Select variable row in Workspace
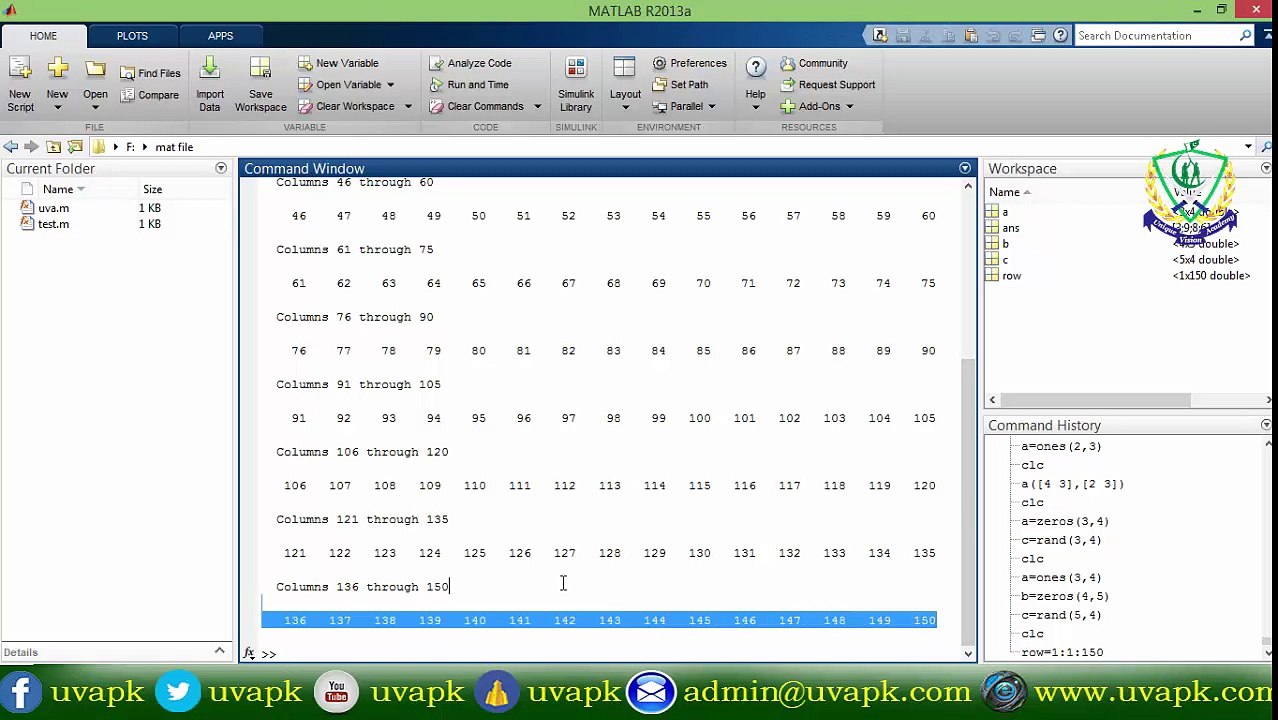Image resolution: width=1278 pixels, height=720 pixels. coord(1012,276)
